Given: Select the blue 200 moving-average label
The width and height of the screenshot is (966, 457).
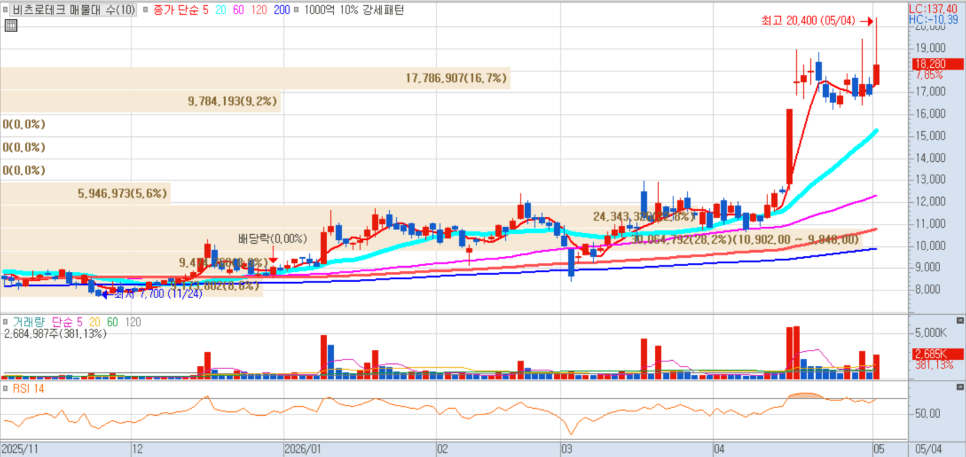Looking at the screenshot, I should [280, 10].
